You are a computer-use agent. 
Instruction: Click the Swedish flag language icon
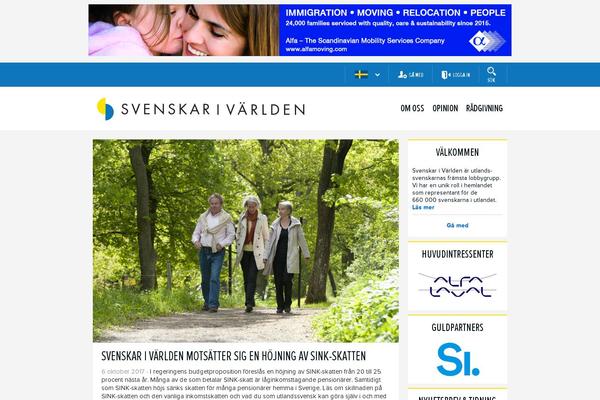point(361,75)
